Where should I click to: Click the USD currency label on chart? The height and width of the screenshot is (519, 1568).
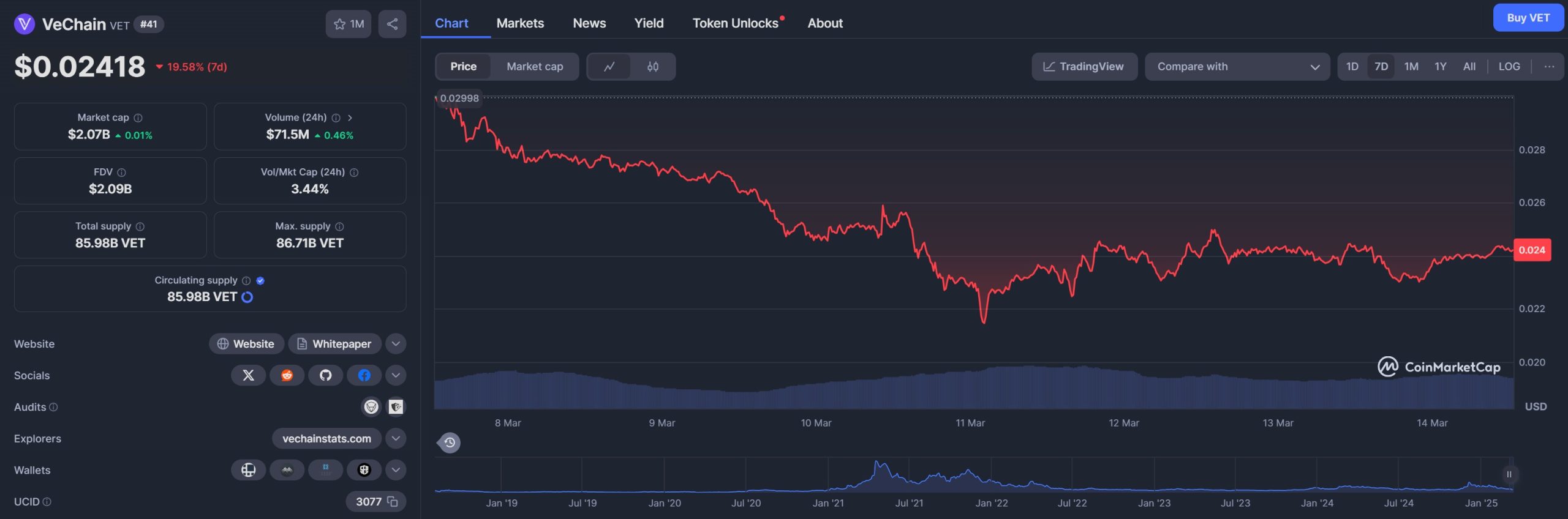pyautogui.click(x=1536, y=406)
